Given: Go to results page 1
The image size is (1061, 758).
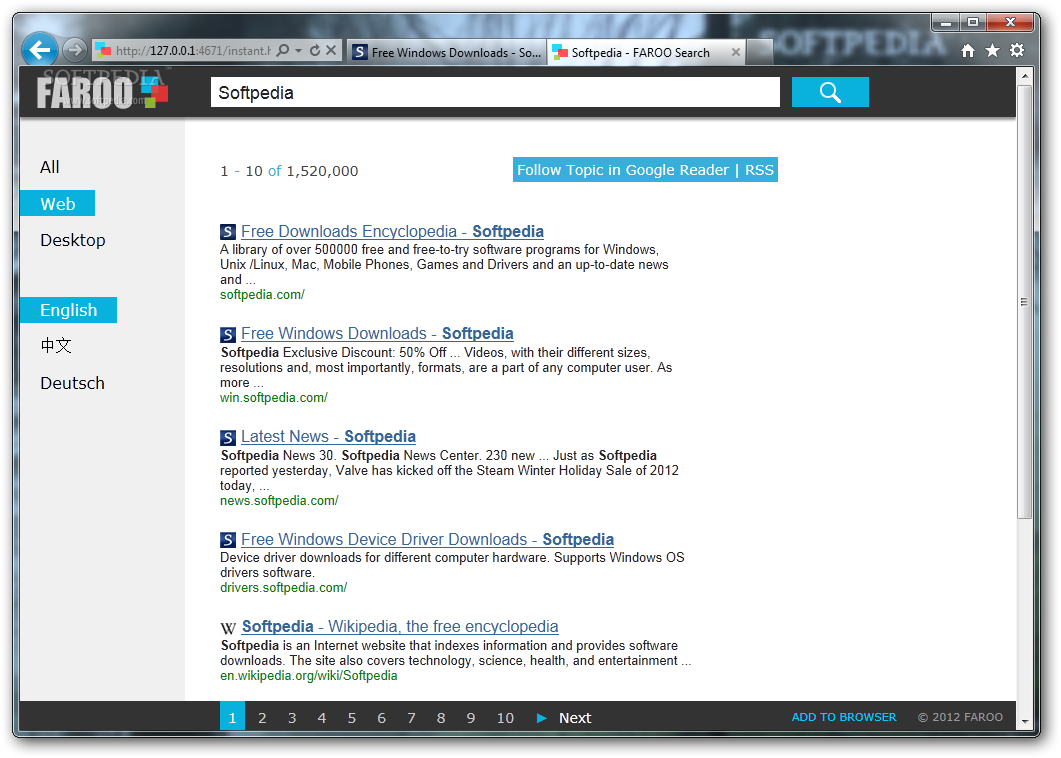Looking at the screenshot, I should coord(232,717).
